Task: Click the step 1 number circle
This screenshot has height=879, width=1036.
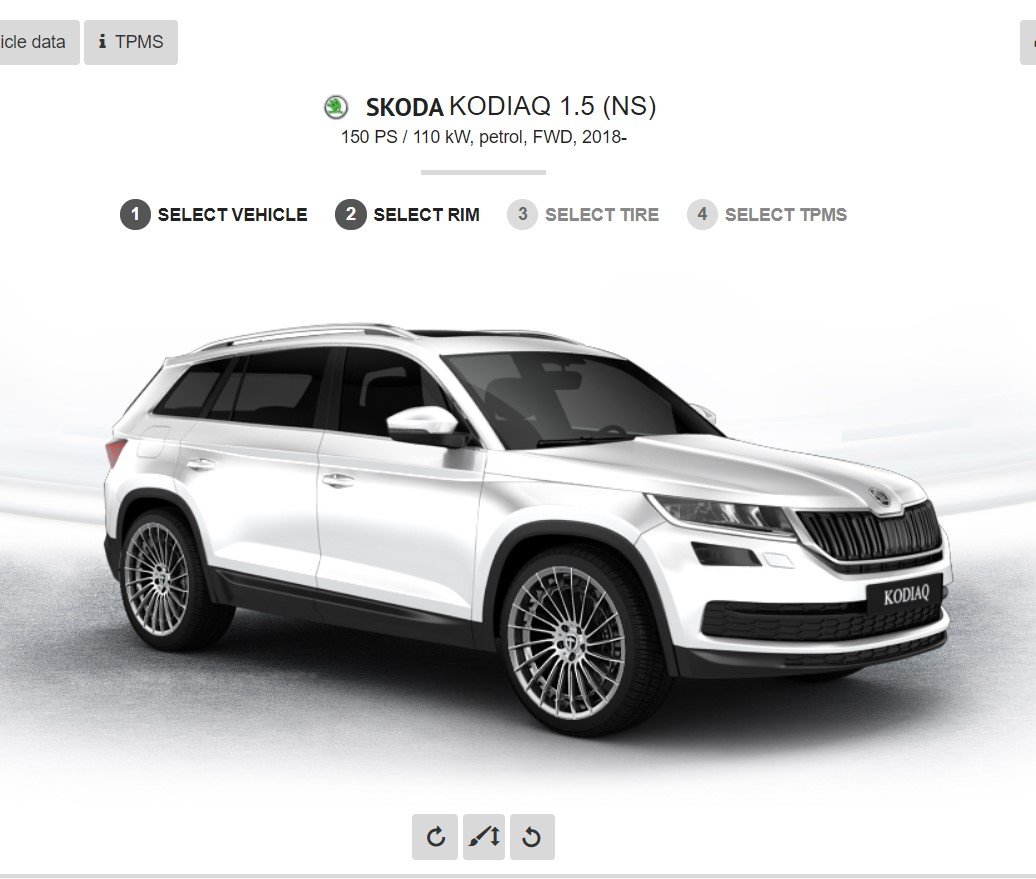Action: pos(135,214)
